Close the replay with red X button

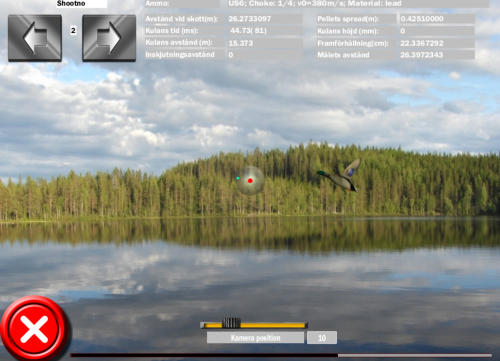34,329
